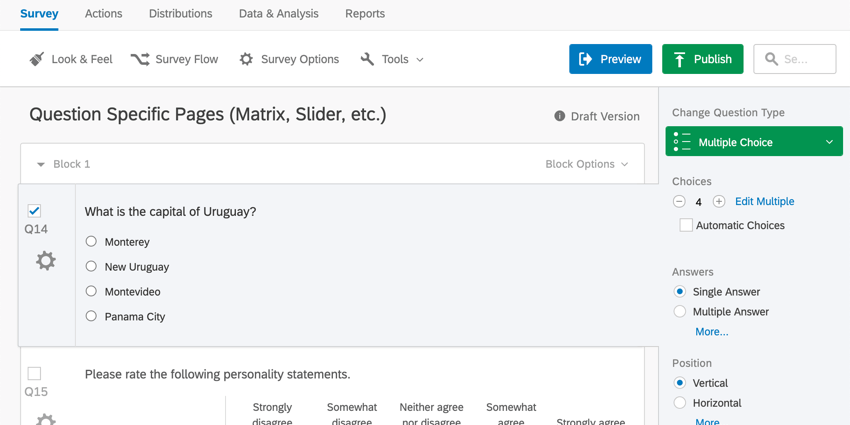This screenshot has height=425, width=850.
Task: Enable Automatic Choices checkbox
Action: (686, 226)
